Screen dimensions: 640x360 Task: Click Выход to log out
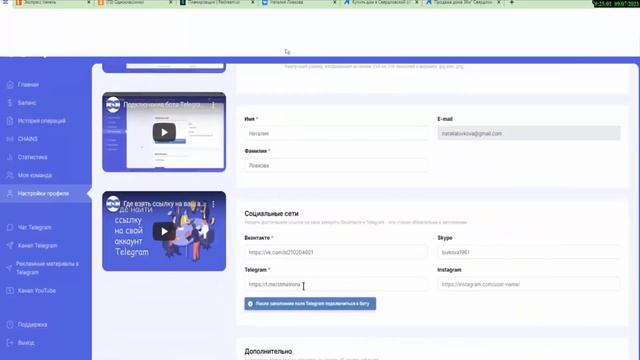[26, 342]
